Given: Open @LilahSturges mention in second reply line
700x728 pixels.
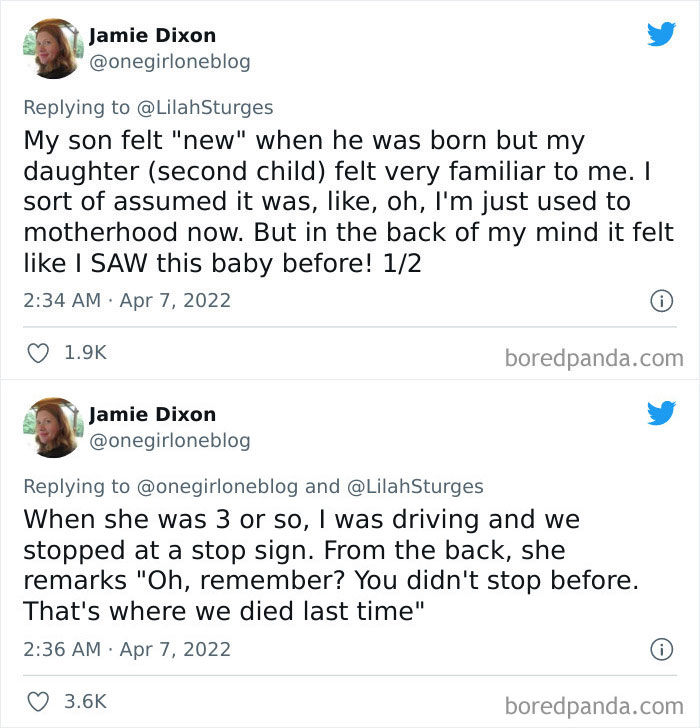Looking at the screenshot, I should click(x=414, y=486).
